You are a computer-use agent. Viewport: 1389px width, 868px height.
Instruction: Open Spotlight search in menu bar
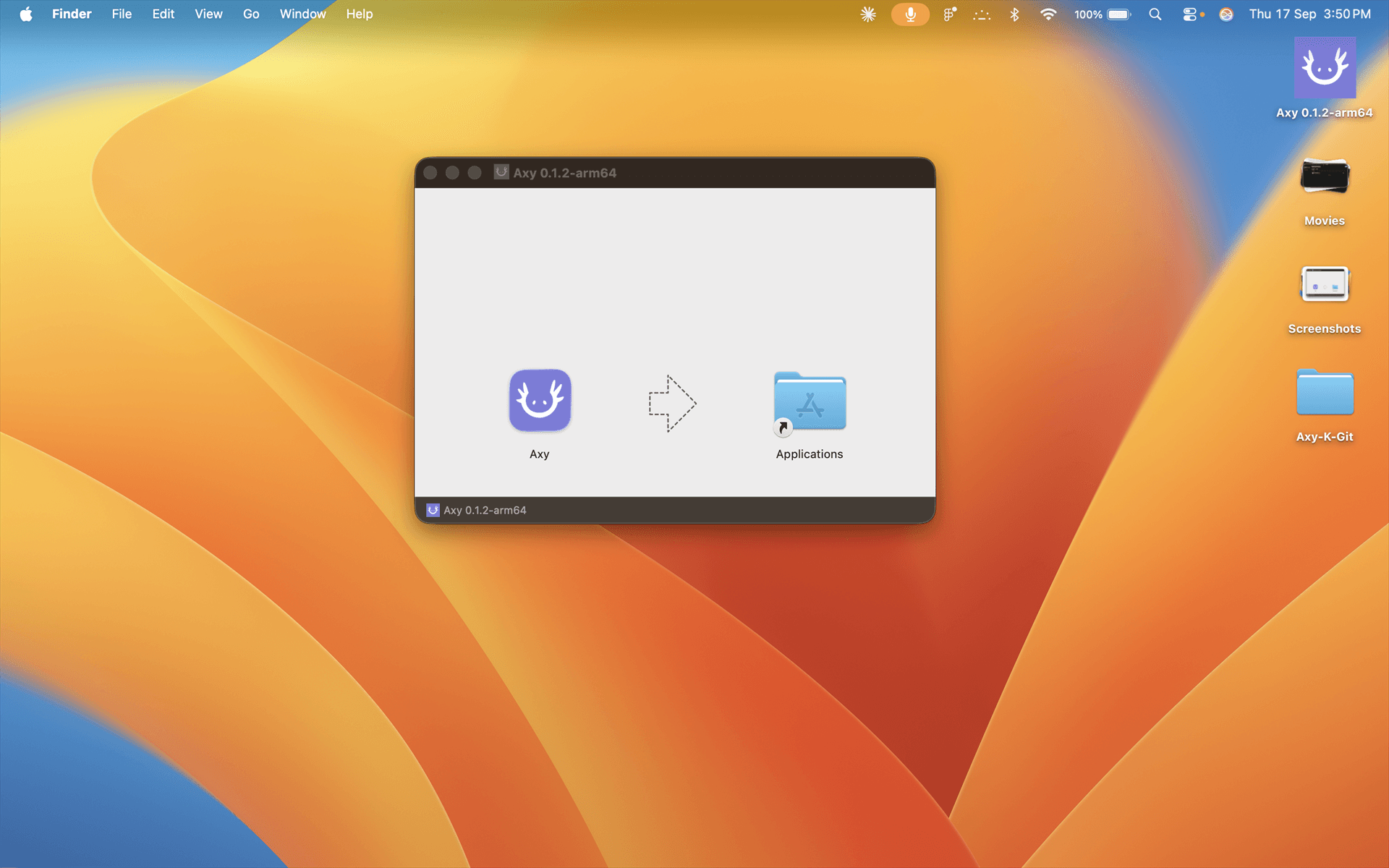point(1155,14)
